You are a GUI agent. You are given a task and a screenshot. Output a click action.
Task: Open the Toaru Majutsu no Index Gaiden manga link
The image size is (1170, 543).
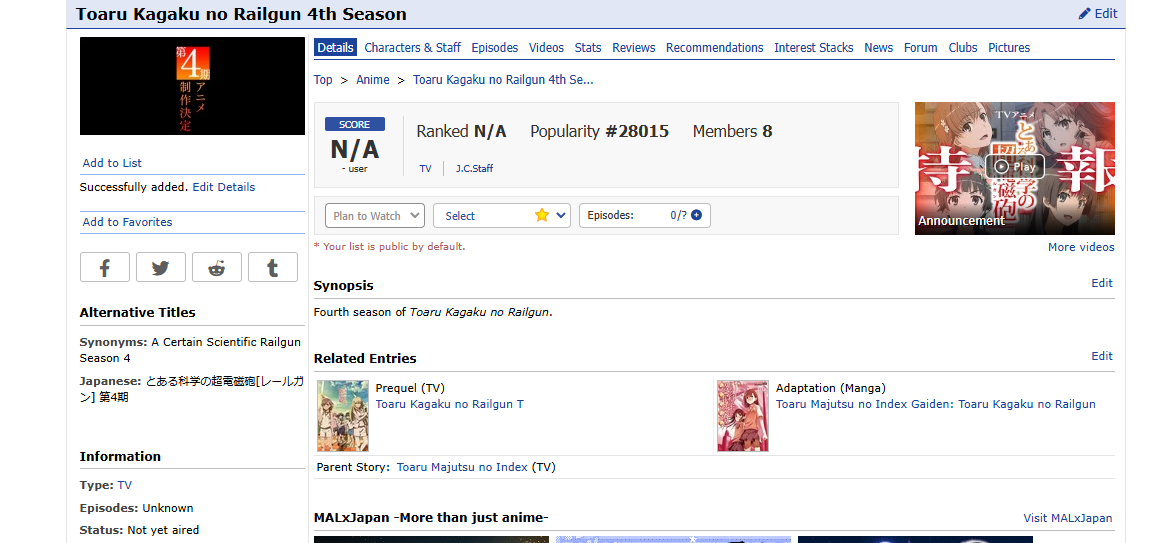click(936, 404)
